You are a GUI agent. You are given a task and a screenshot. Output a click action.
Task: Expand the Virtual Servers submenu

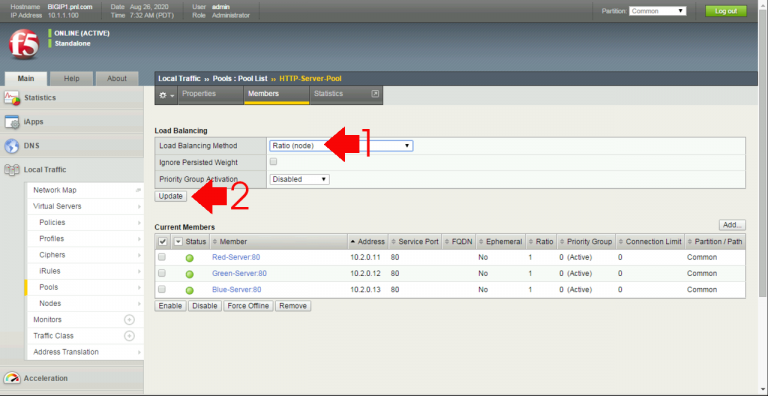(140, 206)
